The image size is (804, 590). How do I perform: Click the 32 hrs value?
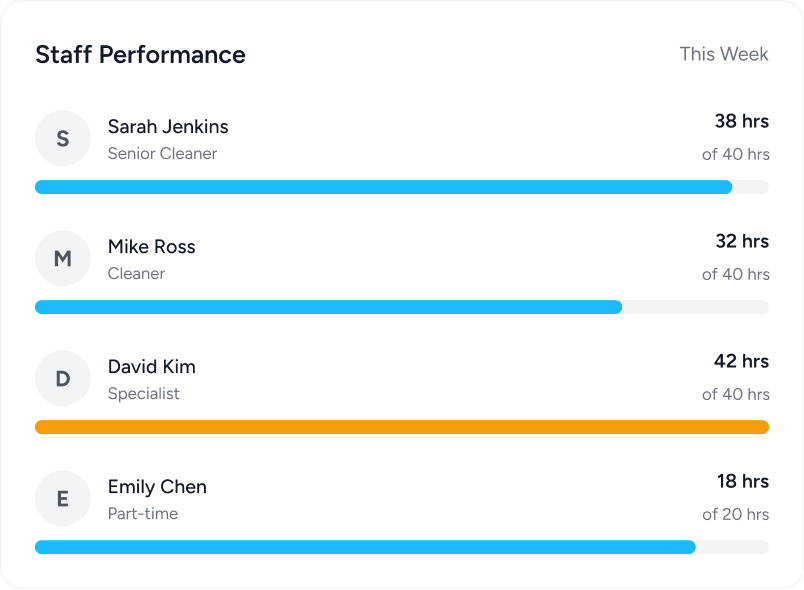pyautogui.click(x=741, y=241)
